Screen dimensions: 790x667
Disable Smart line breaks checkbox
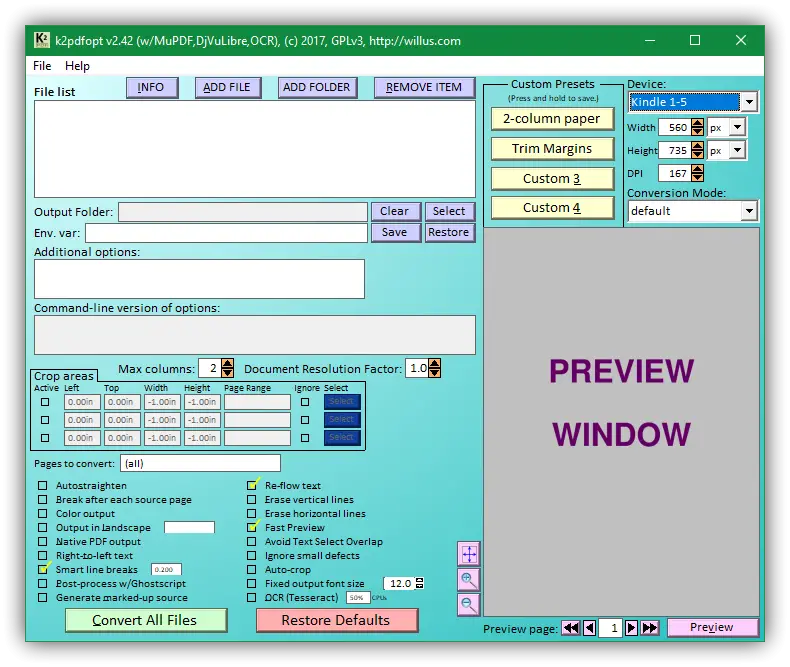click(43, 569)
